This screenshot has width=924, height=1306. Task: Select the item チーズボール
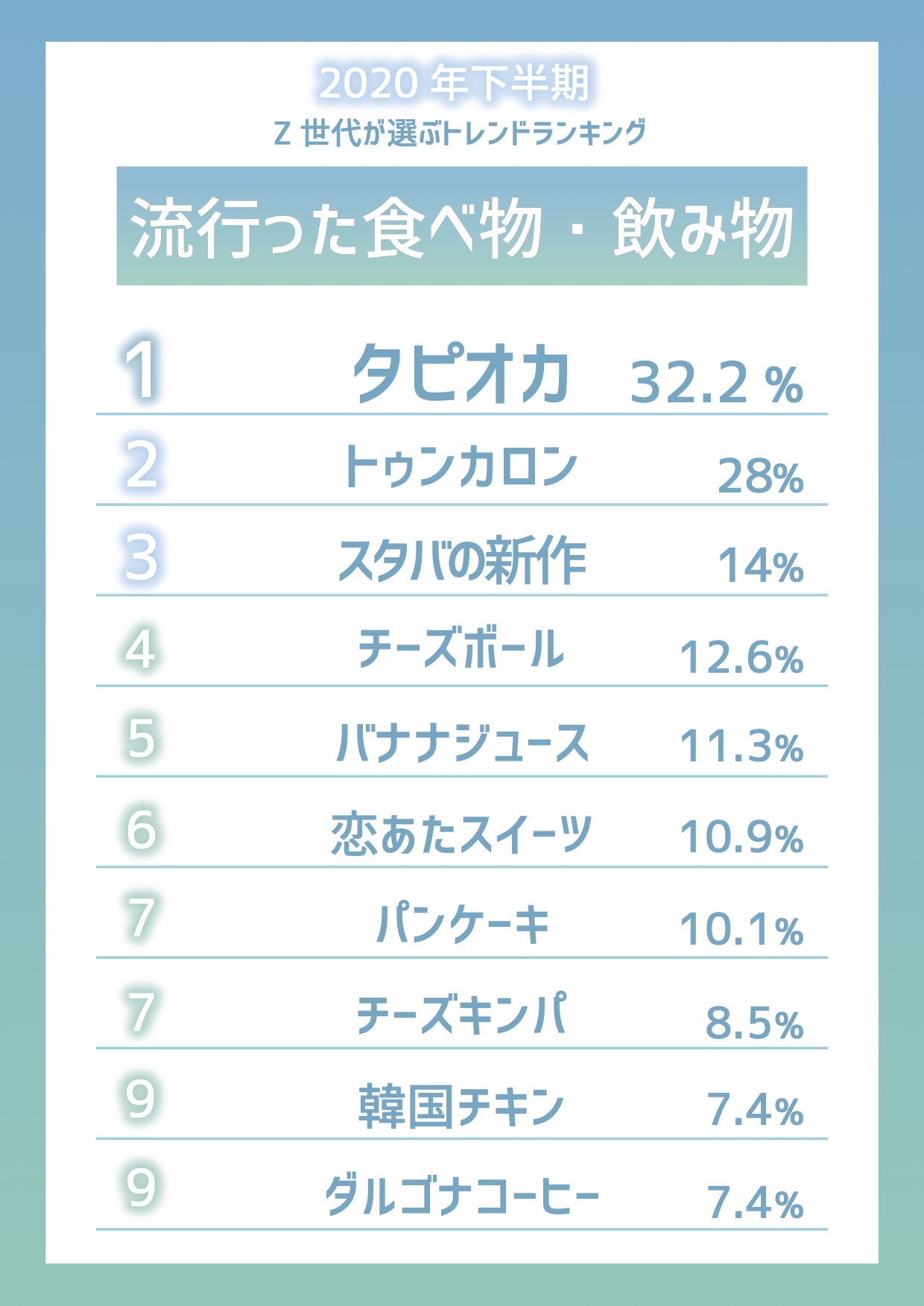click(x=461, y=648)
